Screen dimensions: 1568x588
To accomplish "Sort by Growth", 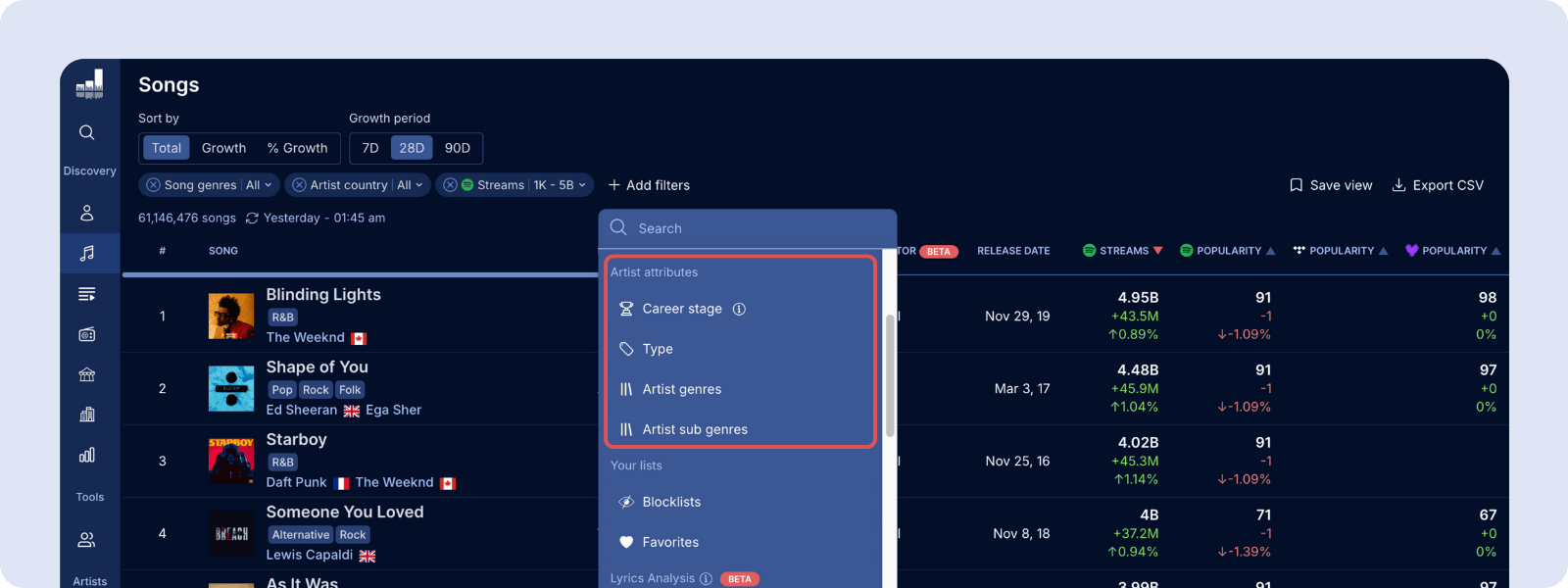I will point(223,148).
